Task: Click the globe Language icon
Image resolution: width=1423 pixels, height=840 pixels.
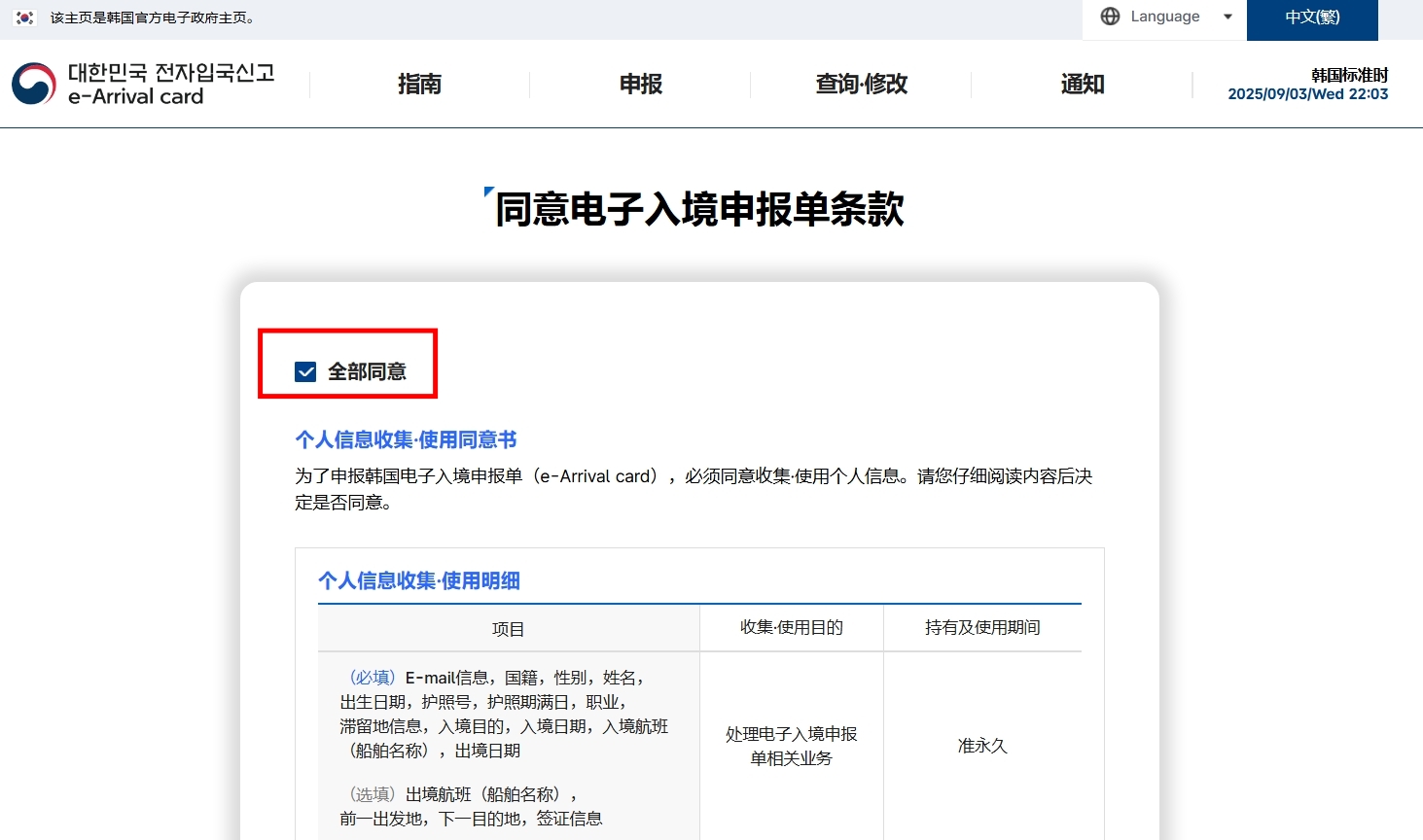Action: (x=1110, y=17)
